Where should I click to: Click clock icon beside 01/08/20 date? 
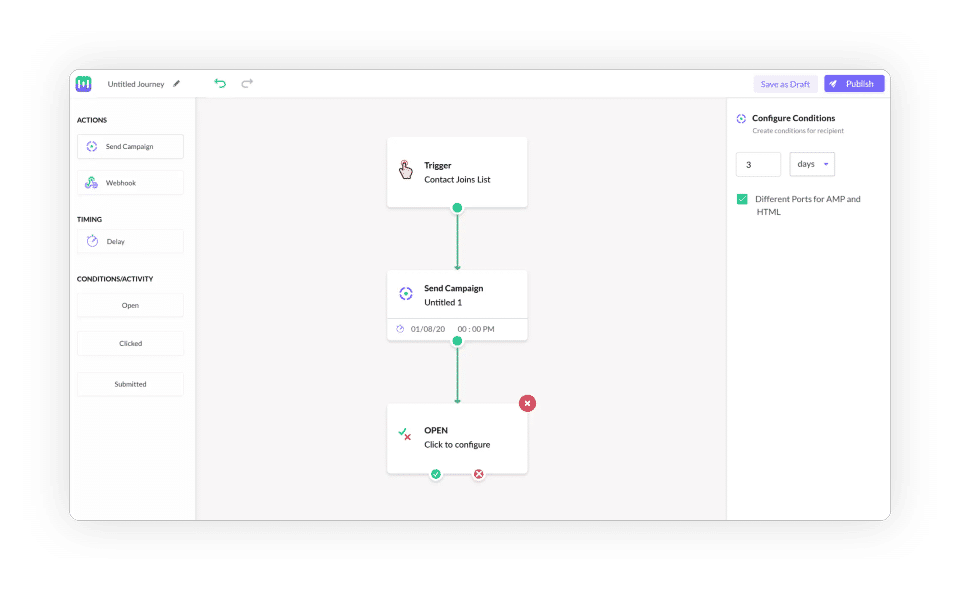pyautogui.click(x=400, y=329)
